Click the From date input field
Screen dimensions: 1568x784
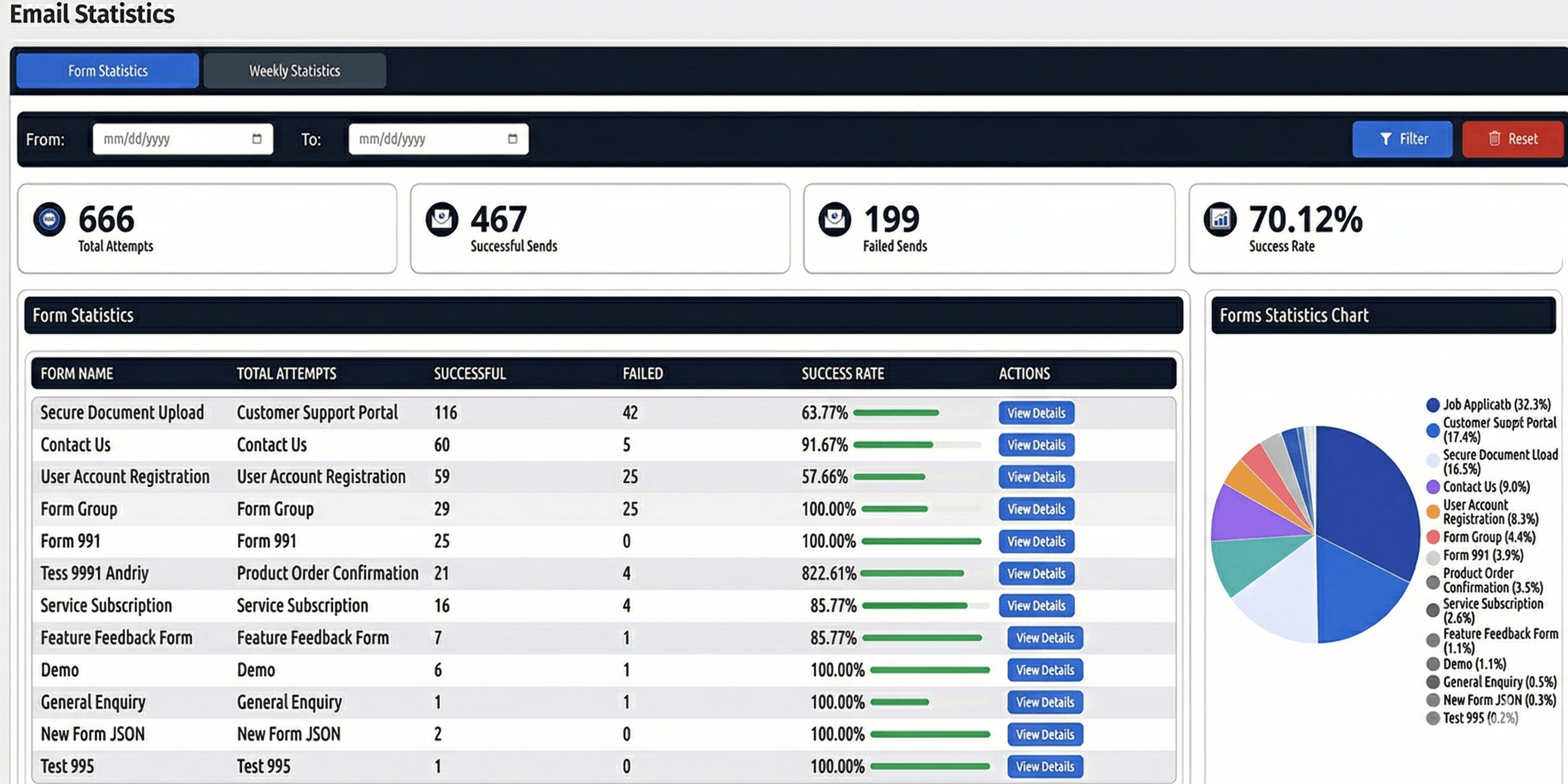tap(182, 139)
